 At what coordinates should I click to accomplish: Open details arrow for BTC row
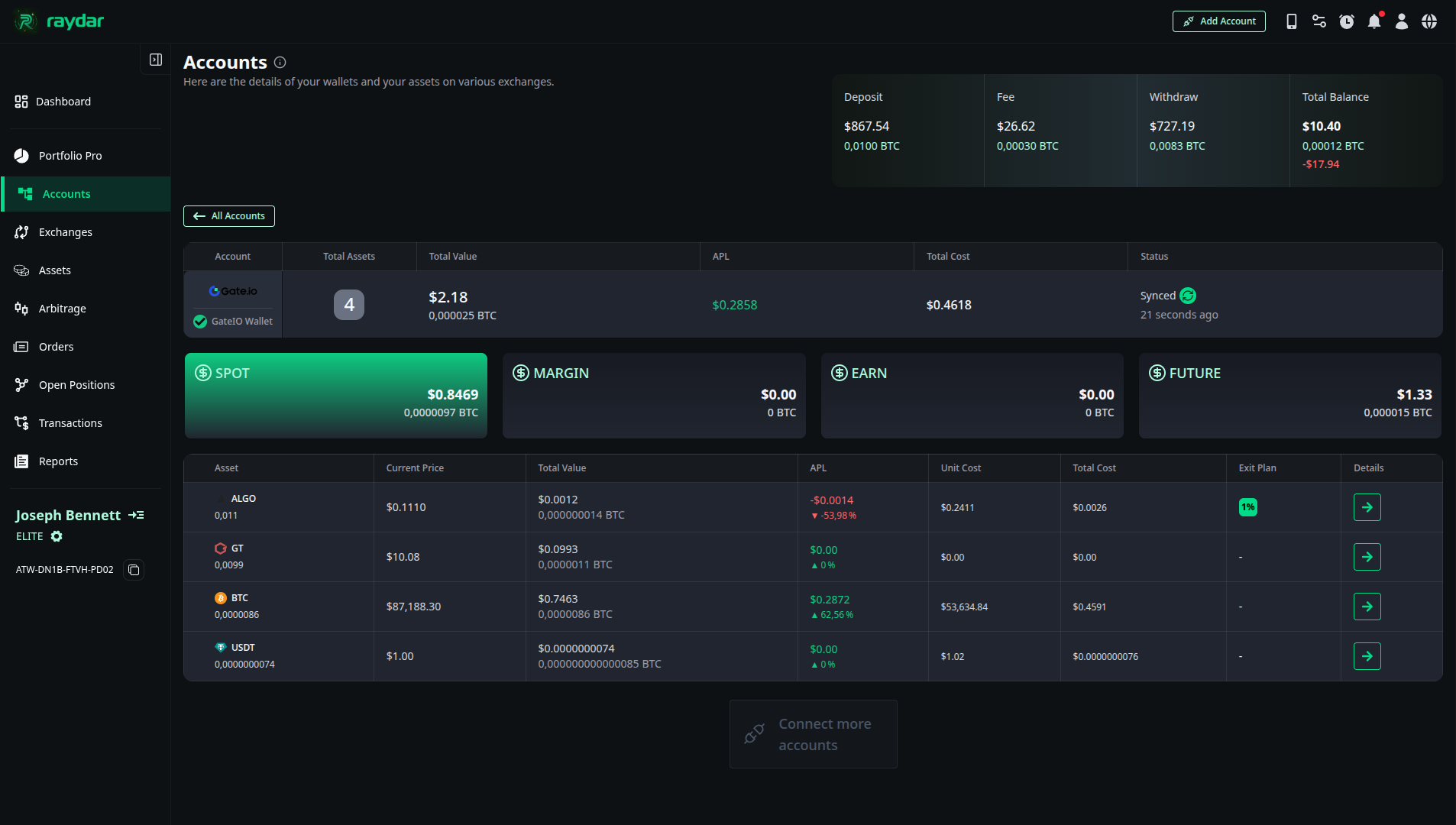coord(1367,607)
